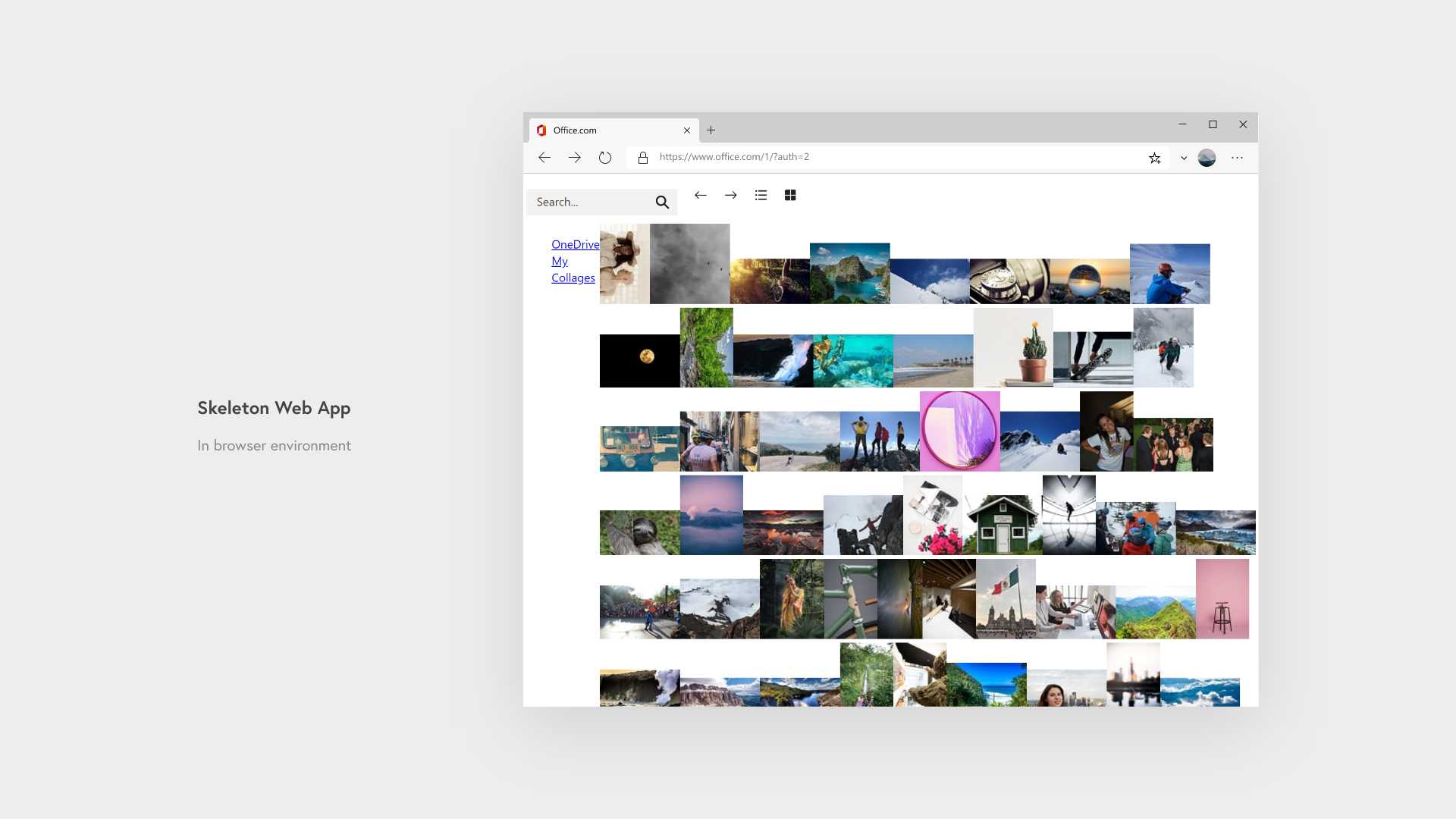This screenshot has width=1456, height=819.
Task: Expand the favorites dropdown chevron
Action: [1184, 158]
